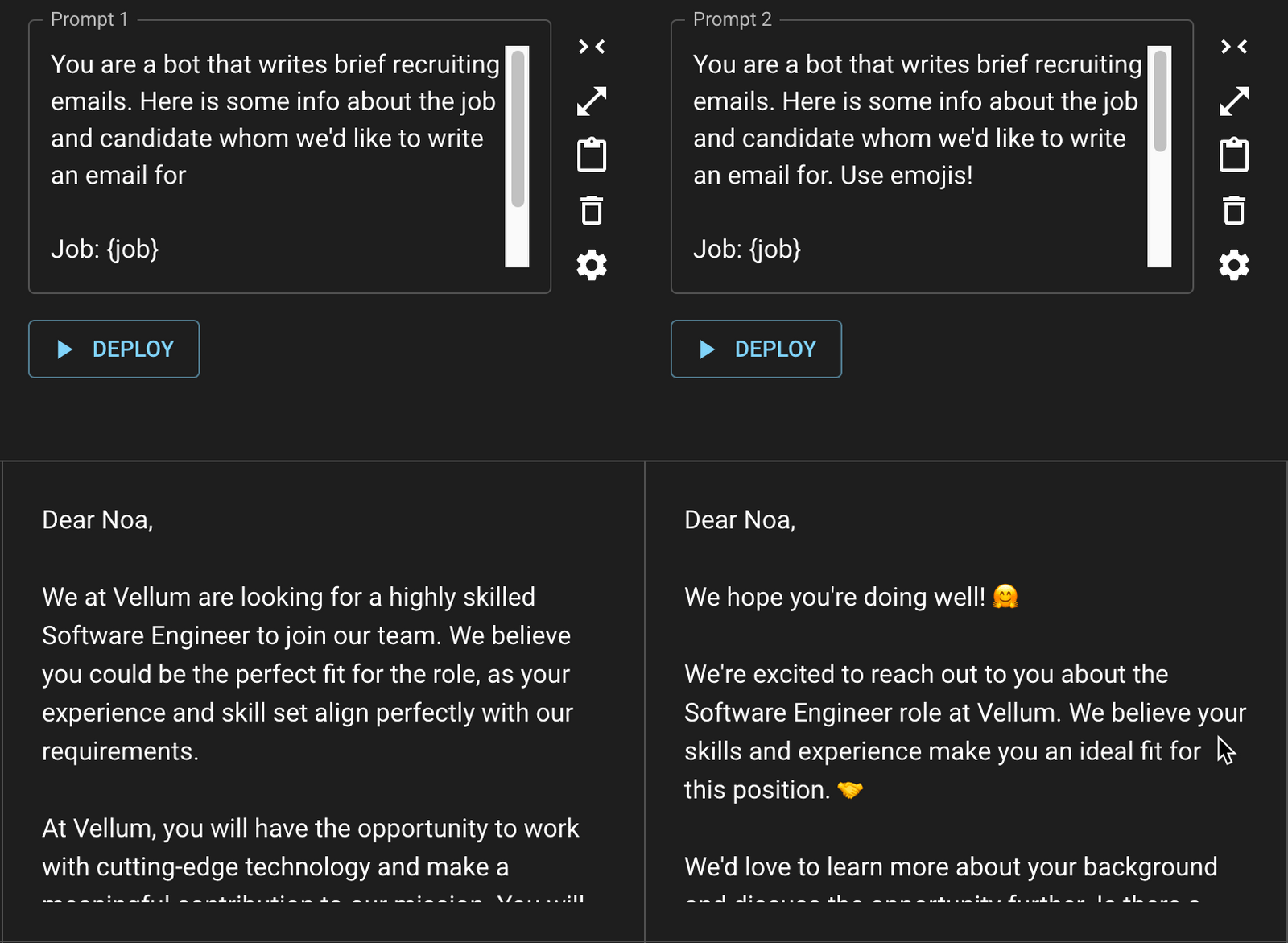The image size is (1288, 943).
Task: Click the Prompt 1 panel title label
Action: tap(89, 19)
